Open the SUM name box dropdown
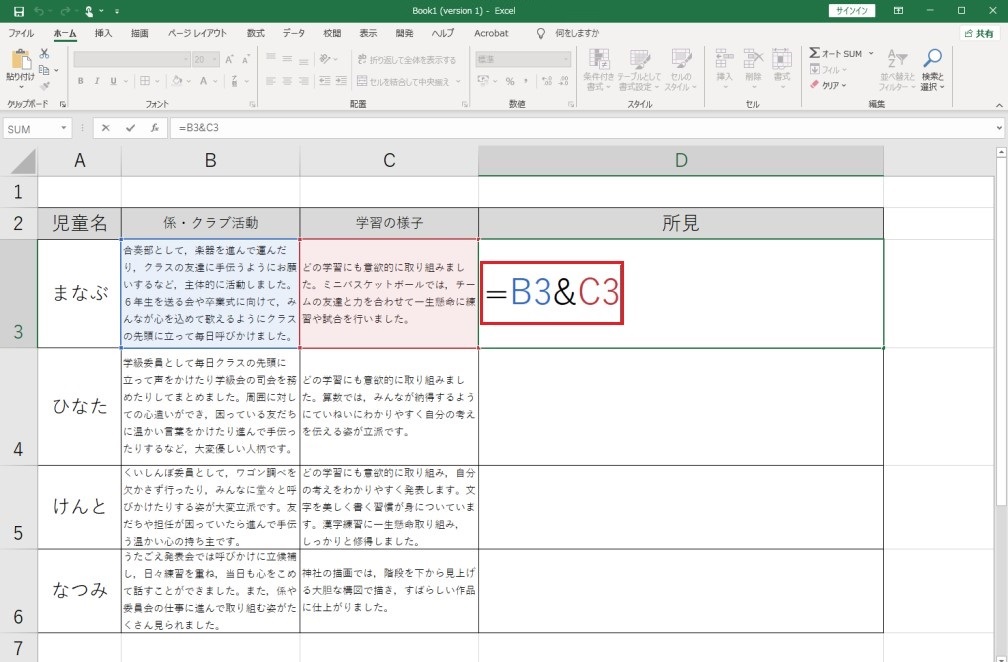Viewport: 1008px width, 662px height. (x=64, y=128)
